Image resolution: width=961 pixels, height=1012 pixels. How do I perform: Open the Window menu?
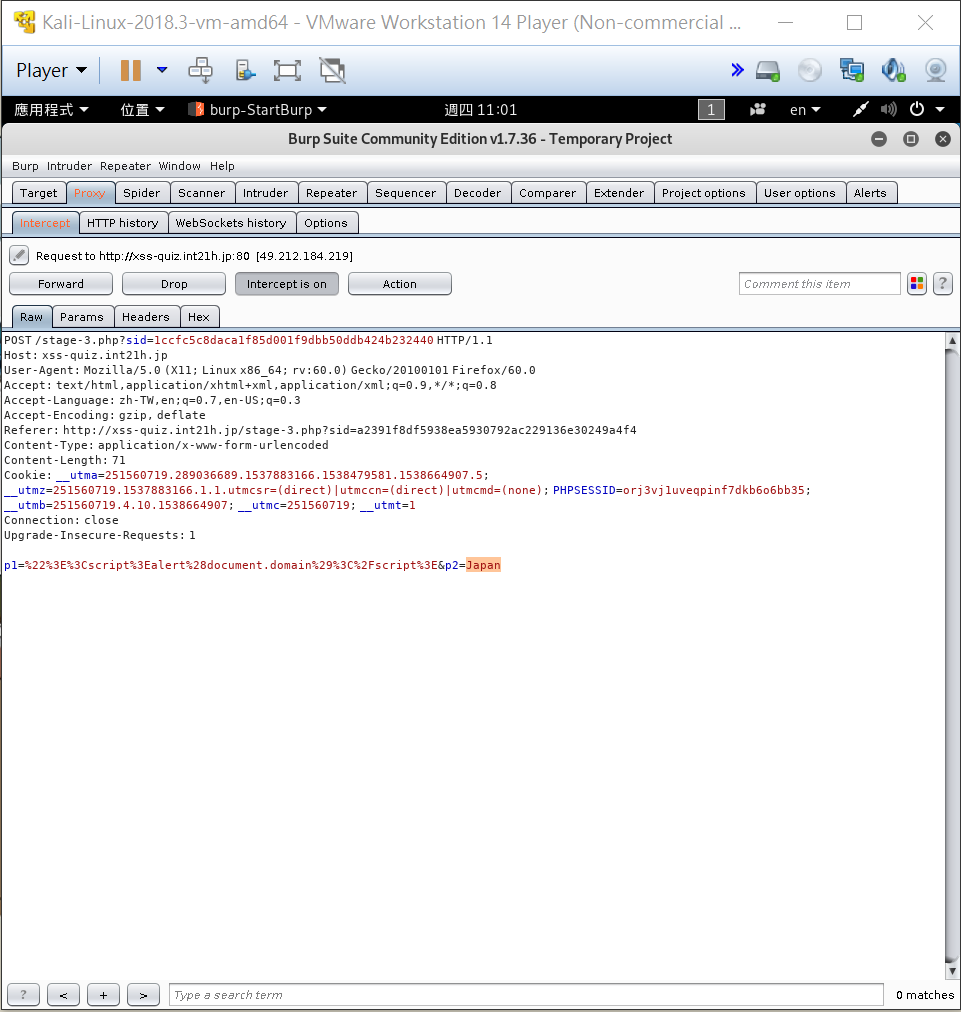(x=179, y=166)
